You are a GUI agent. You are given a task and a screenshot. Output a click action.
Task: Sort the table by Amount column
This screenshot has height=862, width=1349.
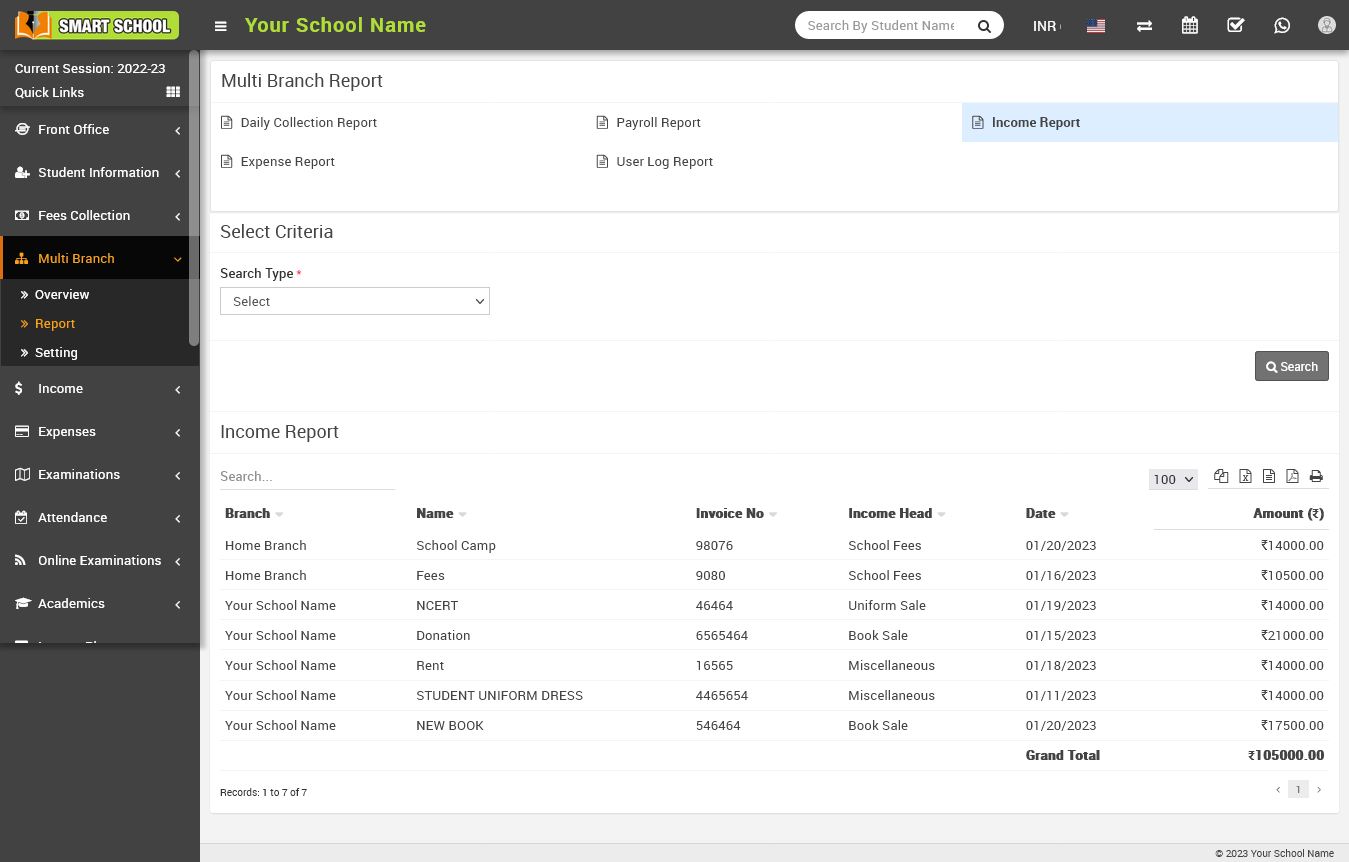(x=1288, y=514)
